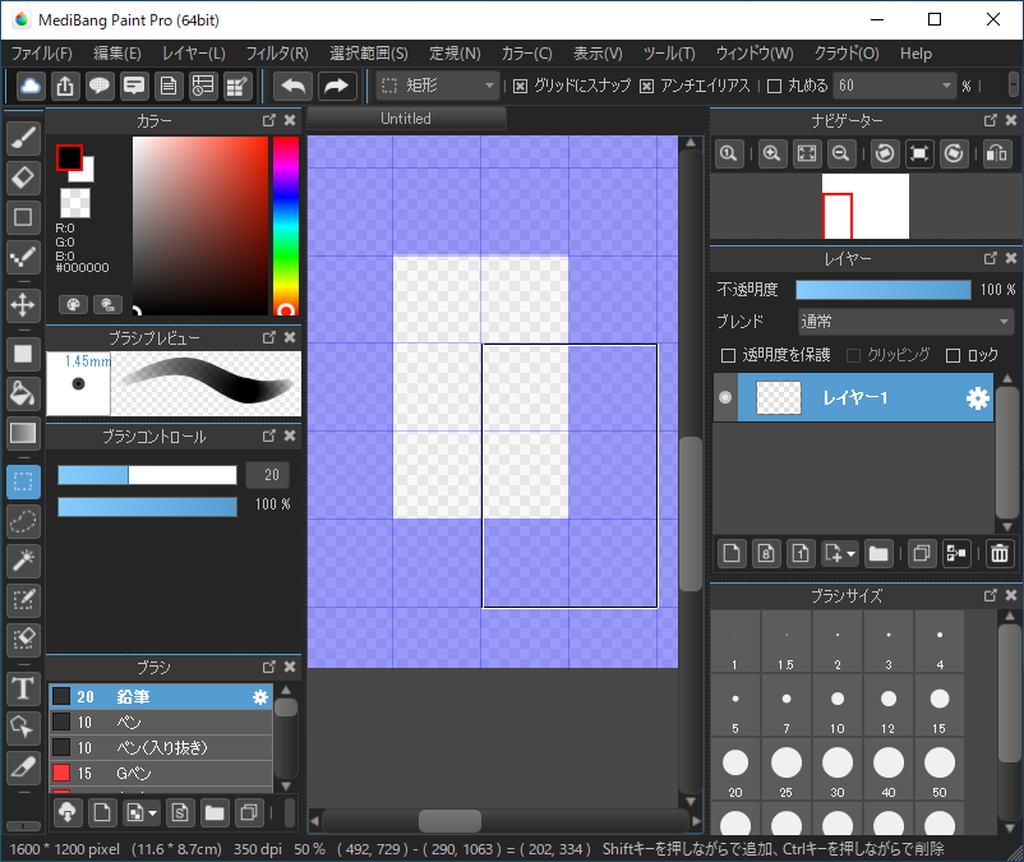
Task: Hide レイヤー1 with its visibility toggle
Action: [x=725, y=398]
